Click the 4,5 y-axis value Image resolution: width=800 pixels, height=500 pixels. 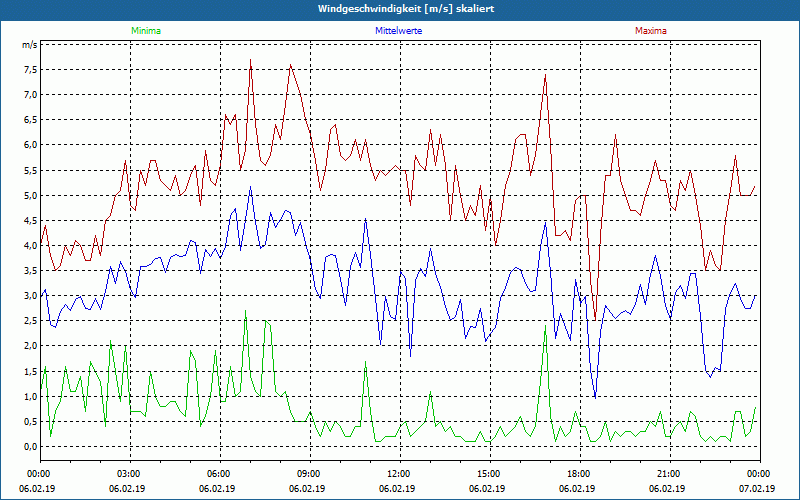click(x=31, y=220)
